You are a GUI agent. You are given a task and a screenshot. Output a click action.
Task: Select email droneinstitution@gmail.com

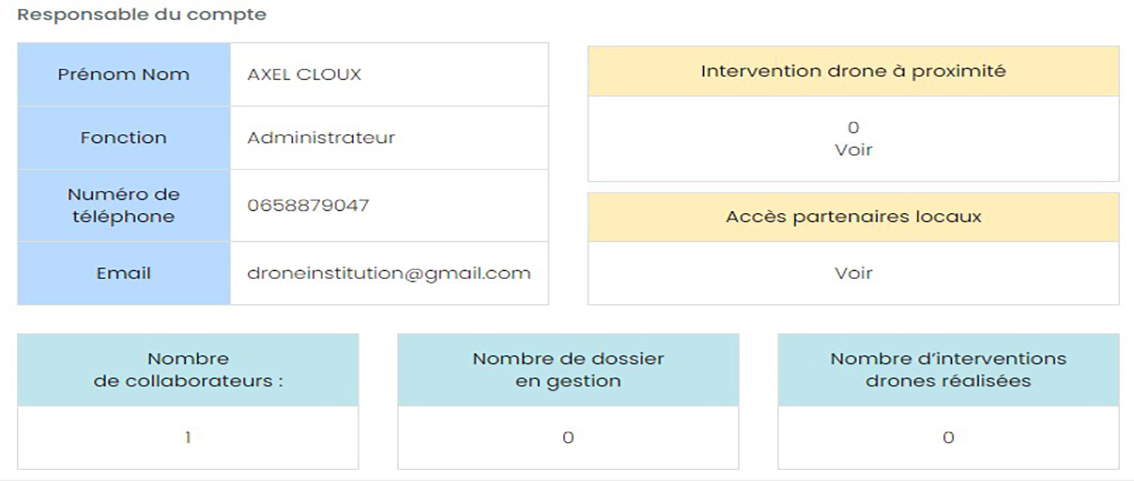point(390,273)
